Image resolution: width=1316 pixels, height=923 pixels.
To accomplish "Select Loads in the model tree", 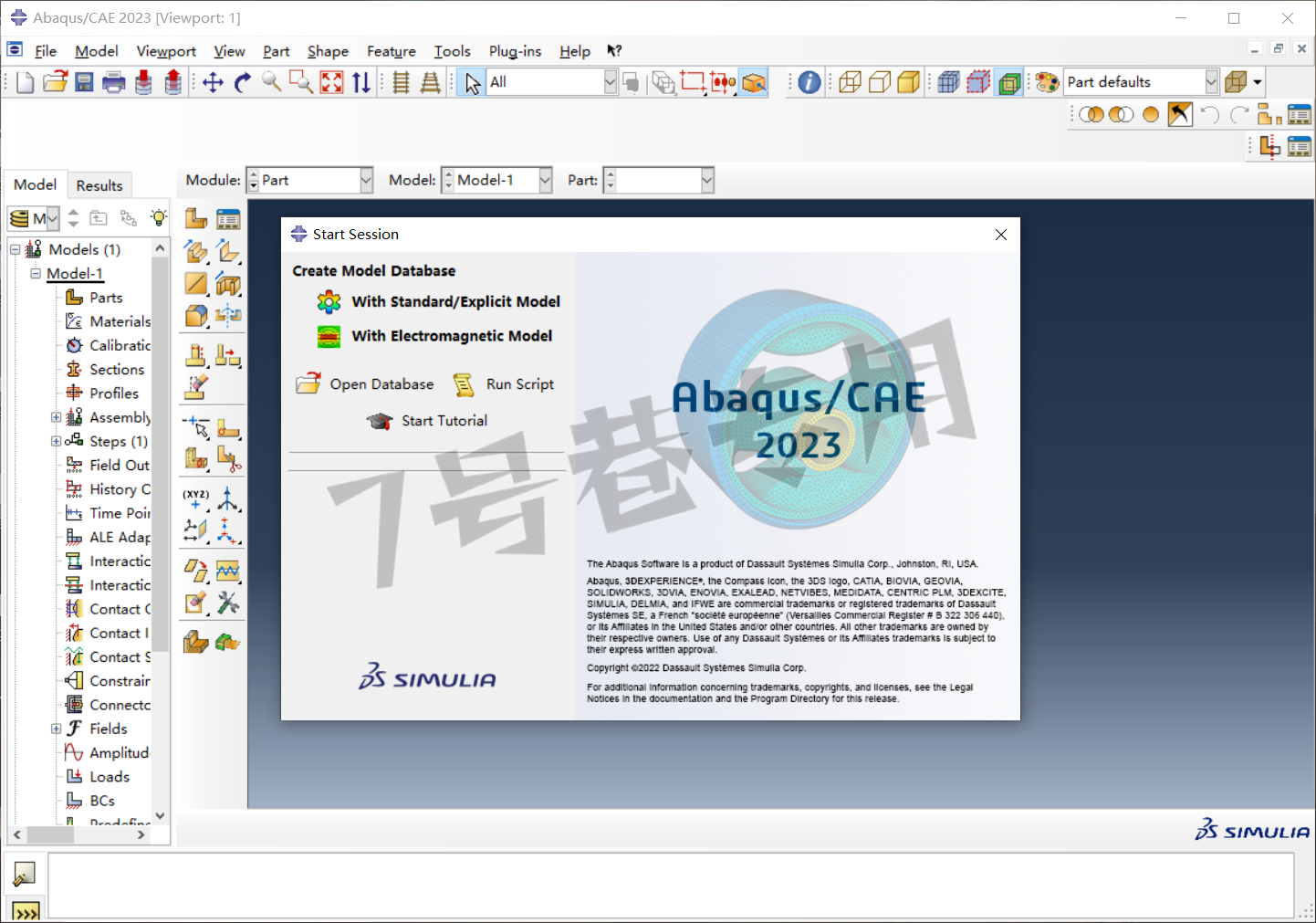I will pyautogui.click(x=110, y=776).
